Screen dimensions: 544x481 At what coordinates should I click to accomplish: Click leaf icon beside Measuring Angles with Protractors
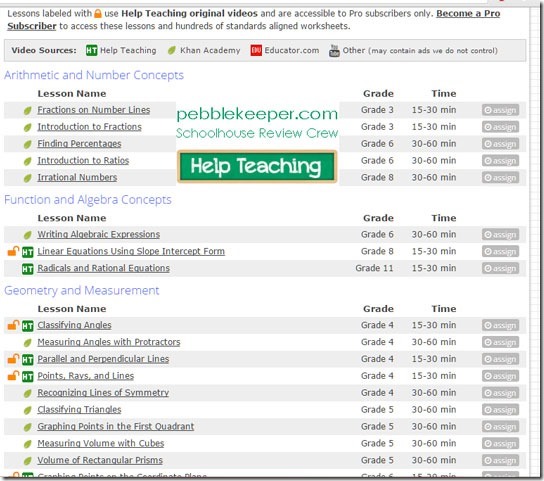(27, 343)
